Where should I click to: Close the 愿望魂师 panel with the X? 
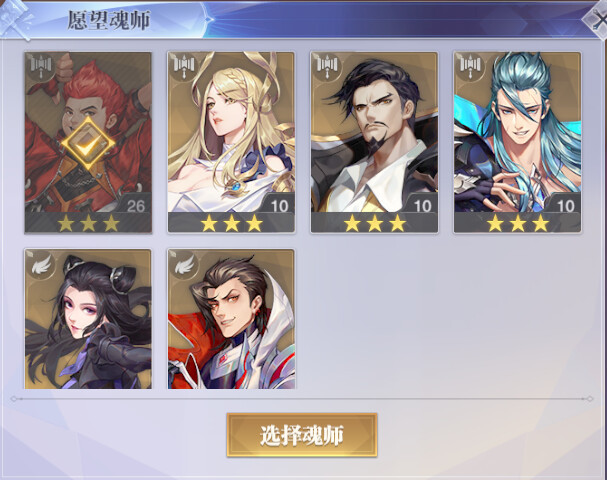597,22
